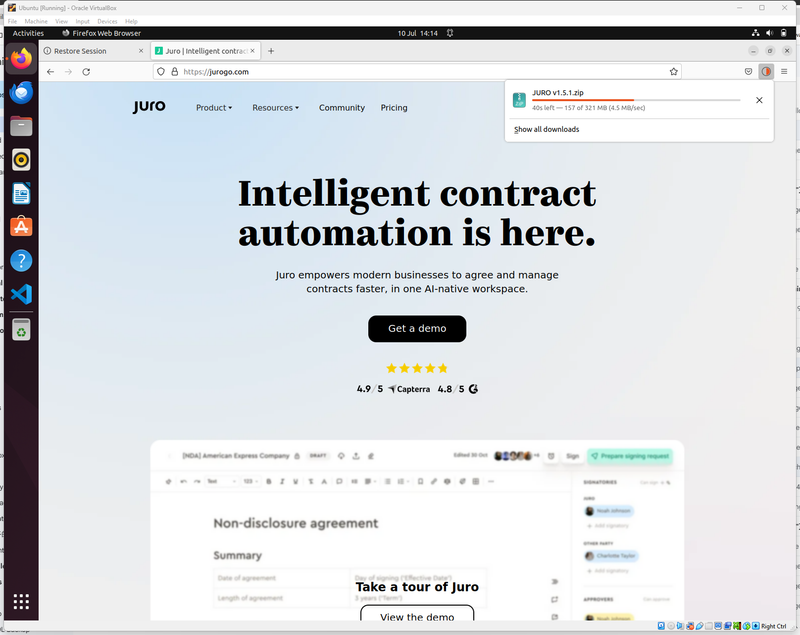
Task: Launch Thunderbird Mail from the dock
Action: 21,92
